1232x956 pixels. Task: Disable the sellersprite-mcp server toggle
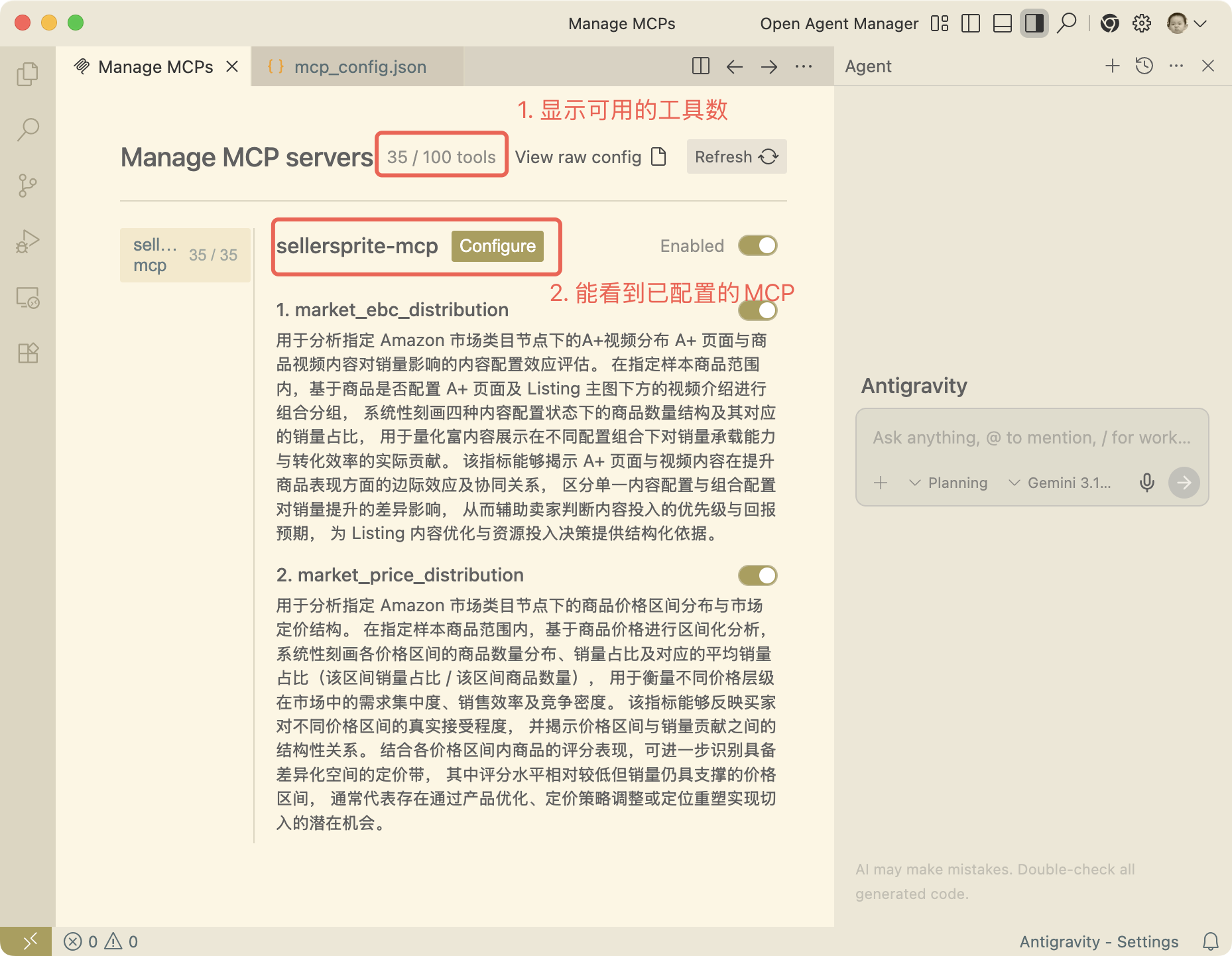[758, 246]
